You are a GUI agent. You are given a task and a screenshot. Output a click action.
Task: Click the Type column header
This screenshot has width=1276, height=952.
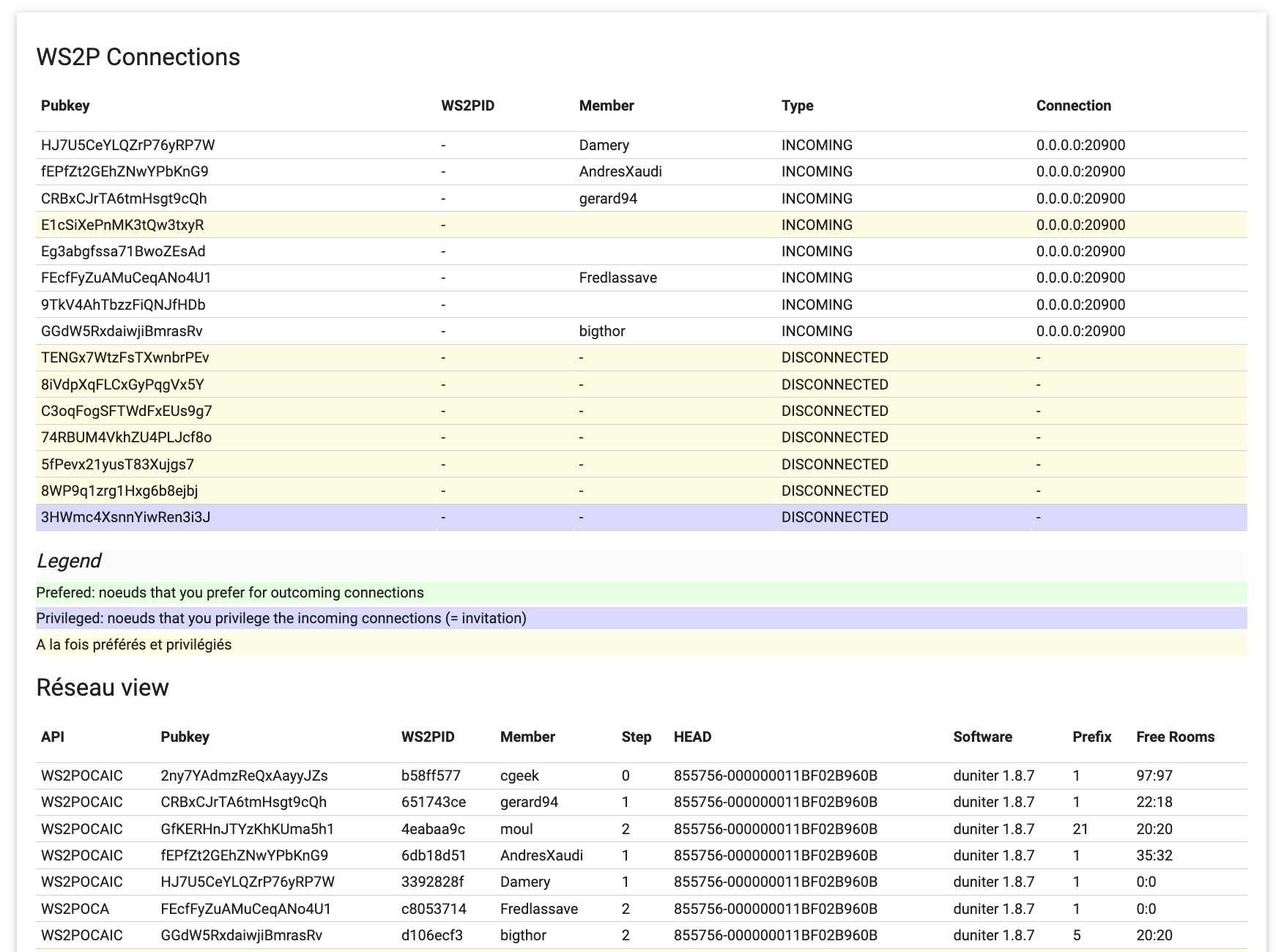coord(797,105)
